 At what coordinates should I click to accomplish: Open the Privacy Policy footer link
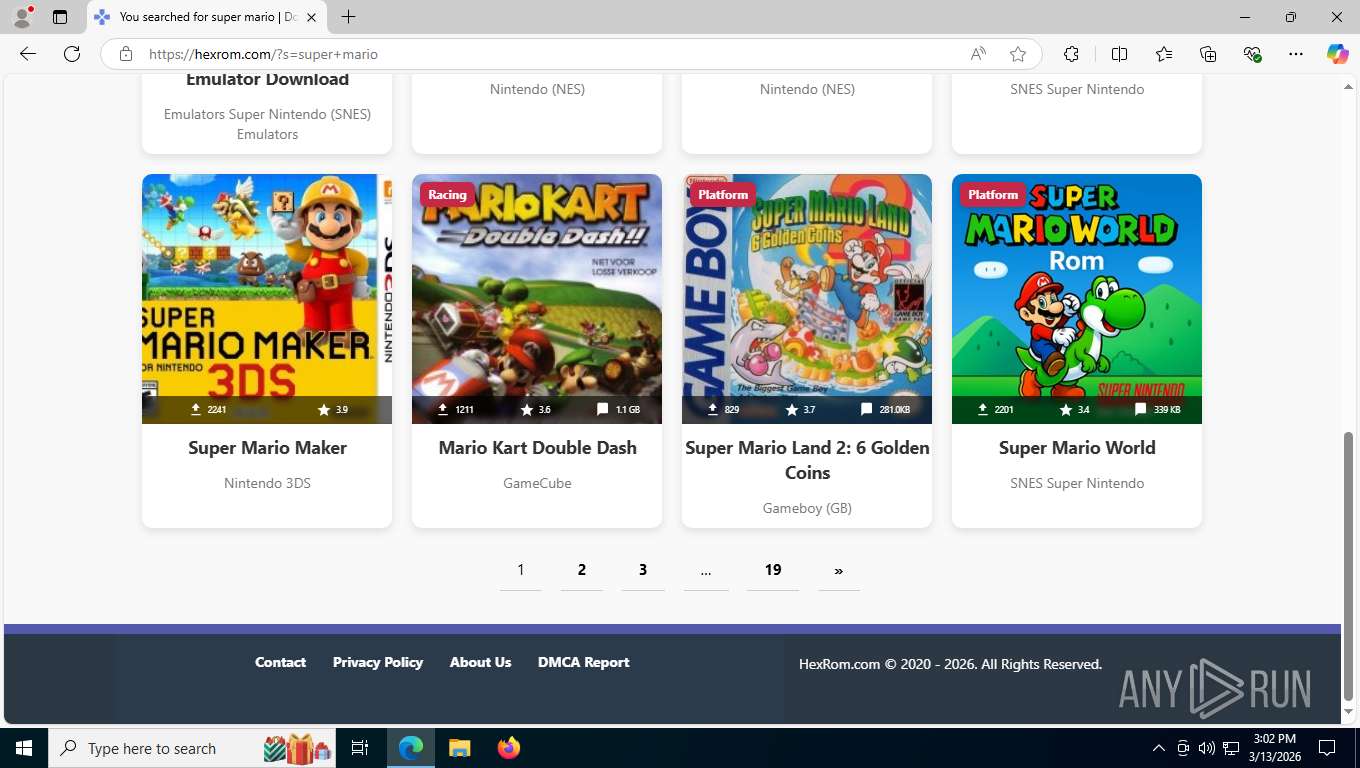[378, 662]
